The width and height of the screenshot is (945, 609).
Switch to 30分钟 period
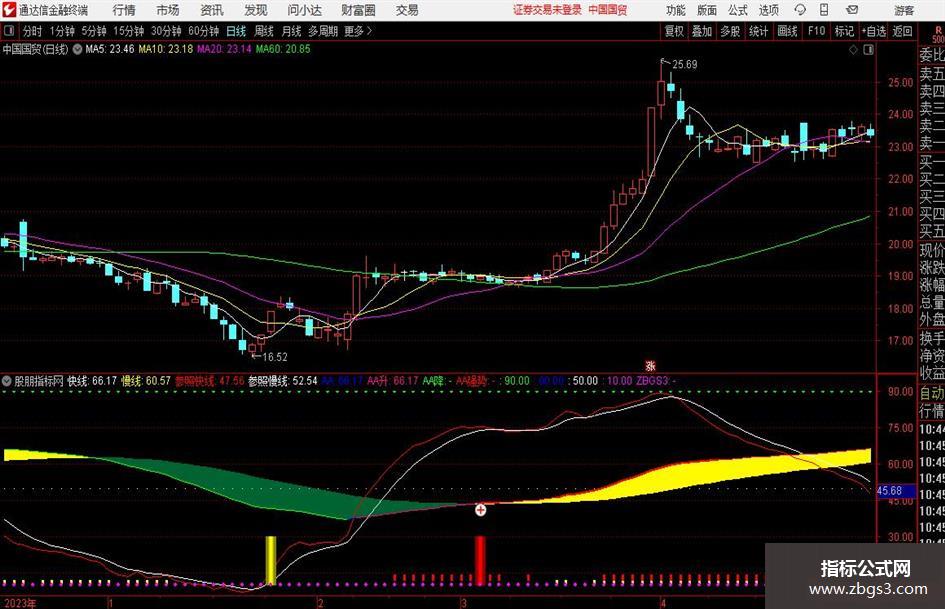[x=166, y=31]
